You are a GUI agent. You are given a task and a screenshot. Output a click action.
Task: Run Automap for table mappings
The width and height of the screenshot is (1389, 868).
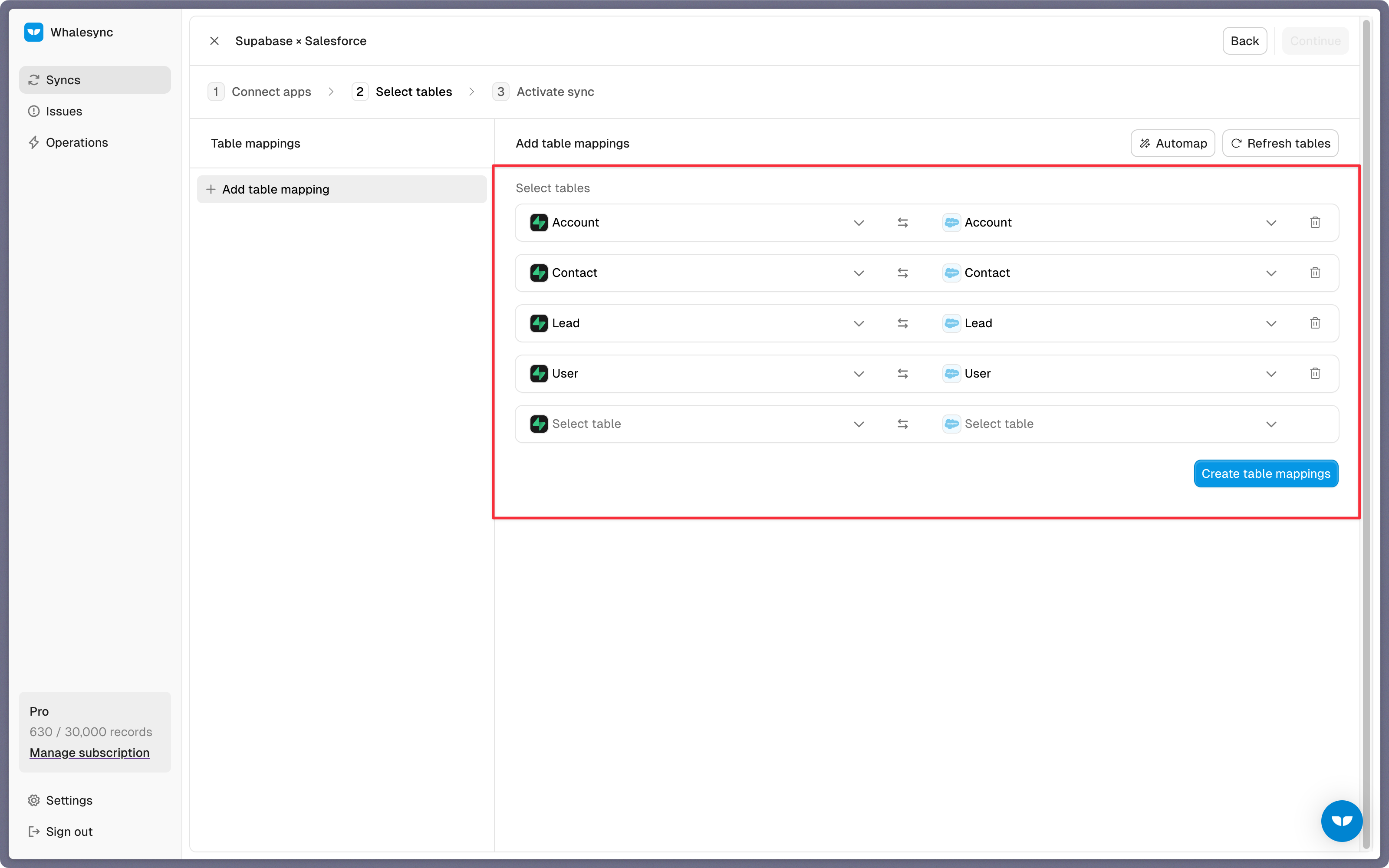click(1172, 144)
